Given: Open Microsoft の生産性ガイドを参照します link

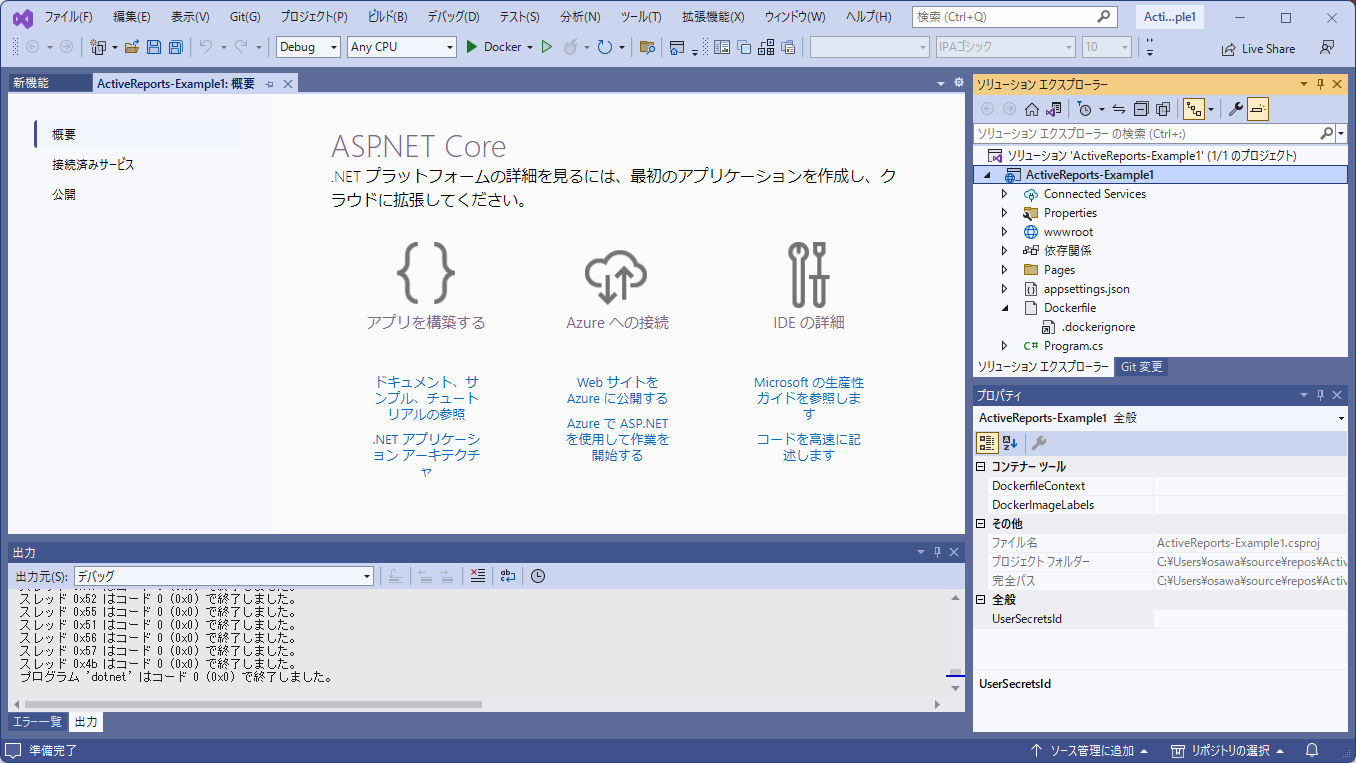Looking at the screenshot, I should pos(808,398).
